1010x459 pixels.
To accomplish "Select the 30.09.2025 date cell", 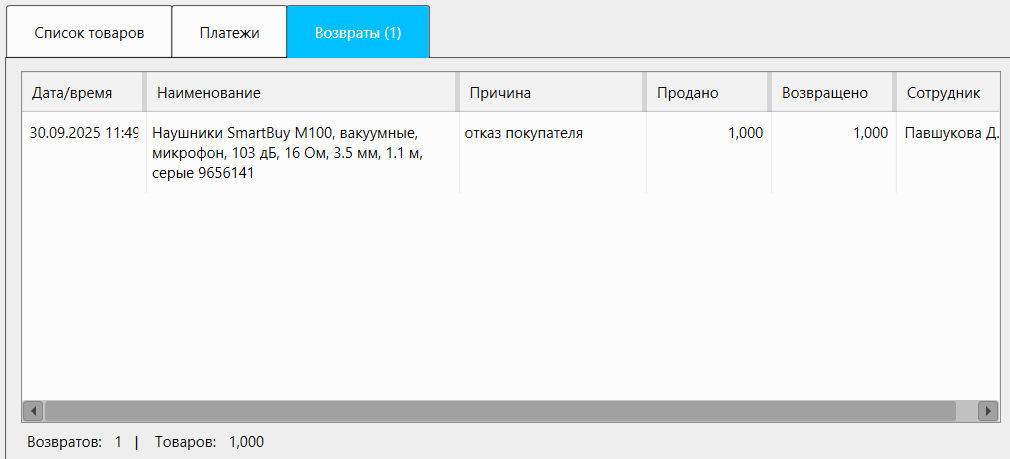I will (x=83, y=132).
